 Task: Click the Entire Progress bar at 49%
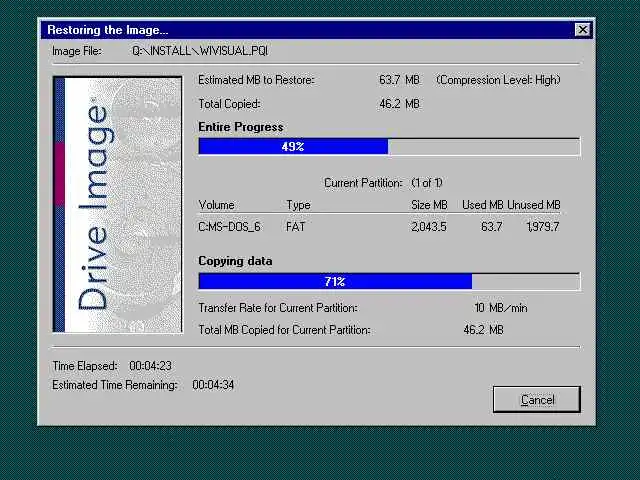click(x=389, y=147)
